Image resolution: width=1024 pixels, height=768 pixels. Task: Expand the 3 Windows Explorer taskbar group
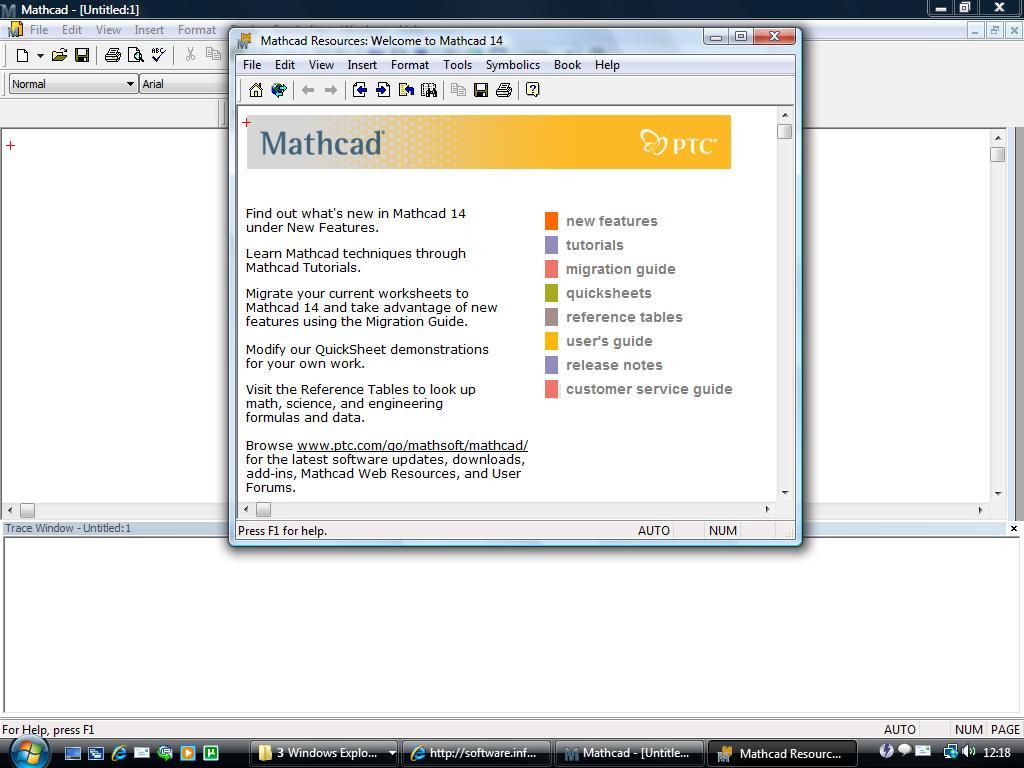point(391,753)
